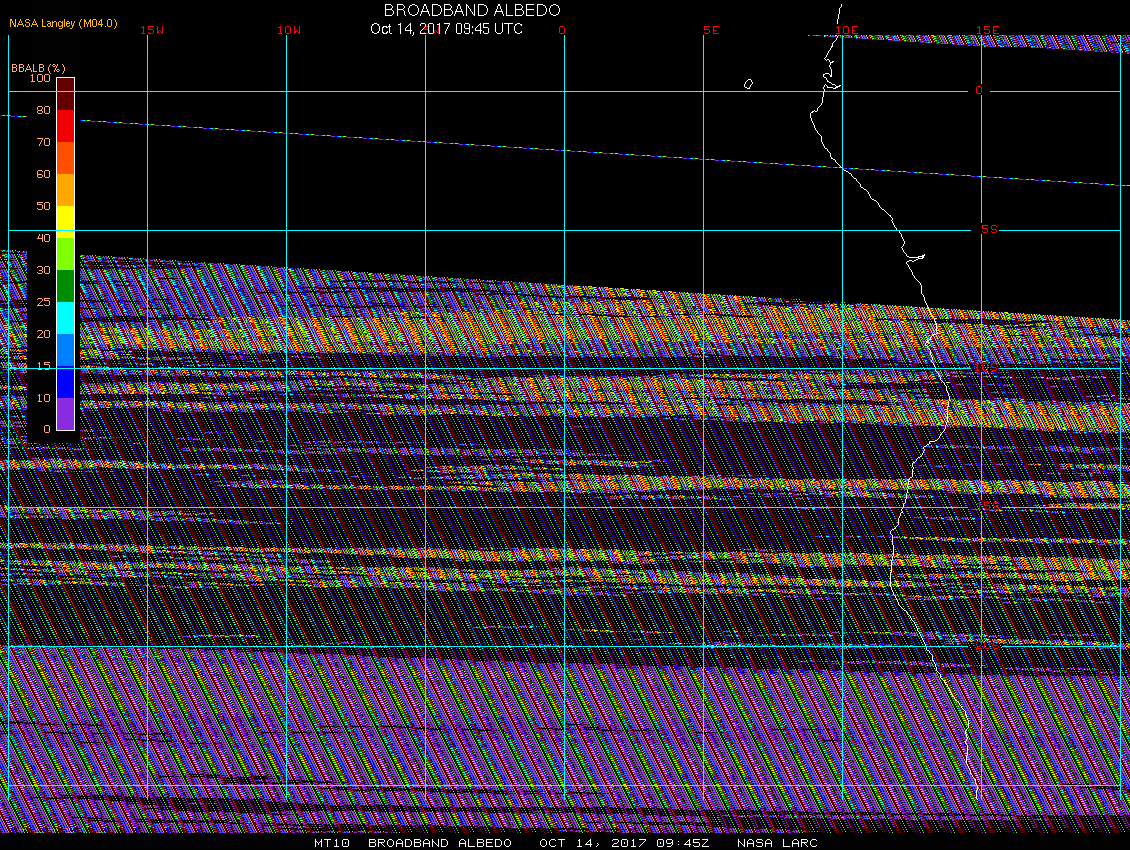Click the 10E longitude label
Viewport: 1130px width, 850px height.
pos(847,30)
